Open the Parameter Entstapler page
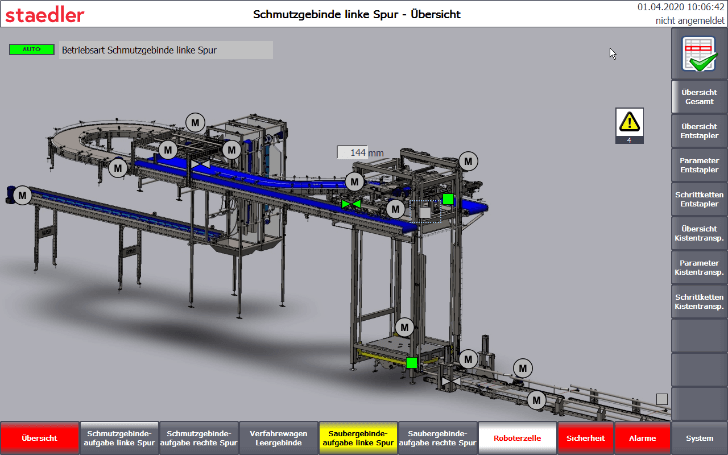728x455 pixels. pos(698,165)
